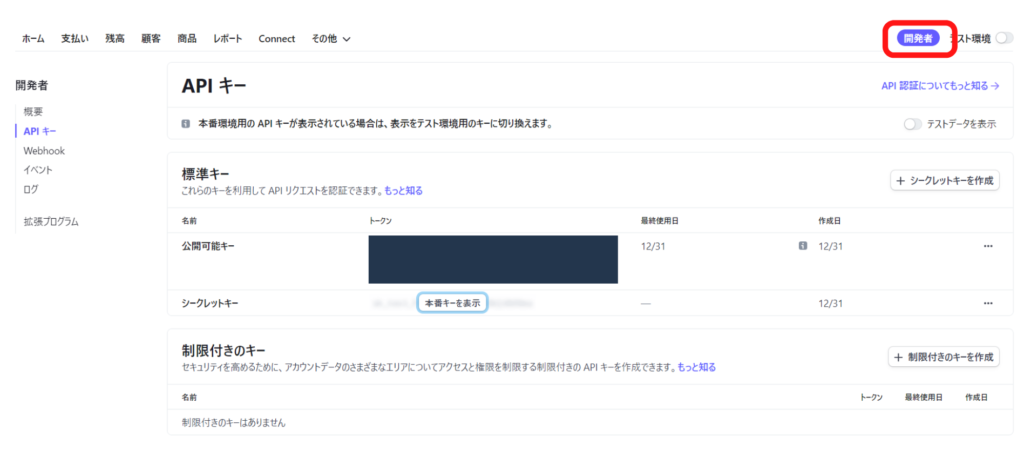This screenshot has width=1024, height=471.
Task: Click the 本番キーを表示 button
Action: [x=452, y=303]
